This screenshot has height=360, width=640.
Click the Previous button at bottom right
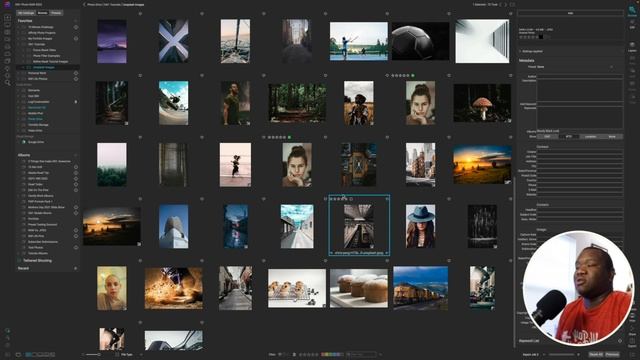(x=612, y=354)
